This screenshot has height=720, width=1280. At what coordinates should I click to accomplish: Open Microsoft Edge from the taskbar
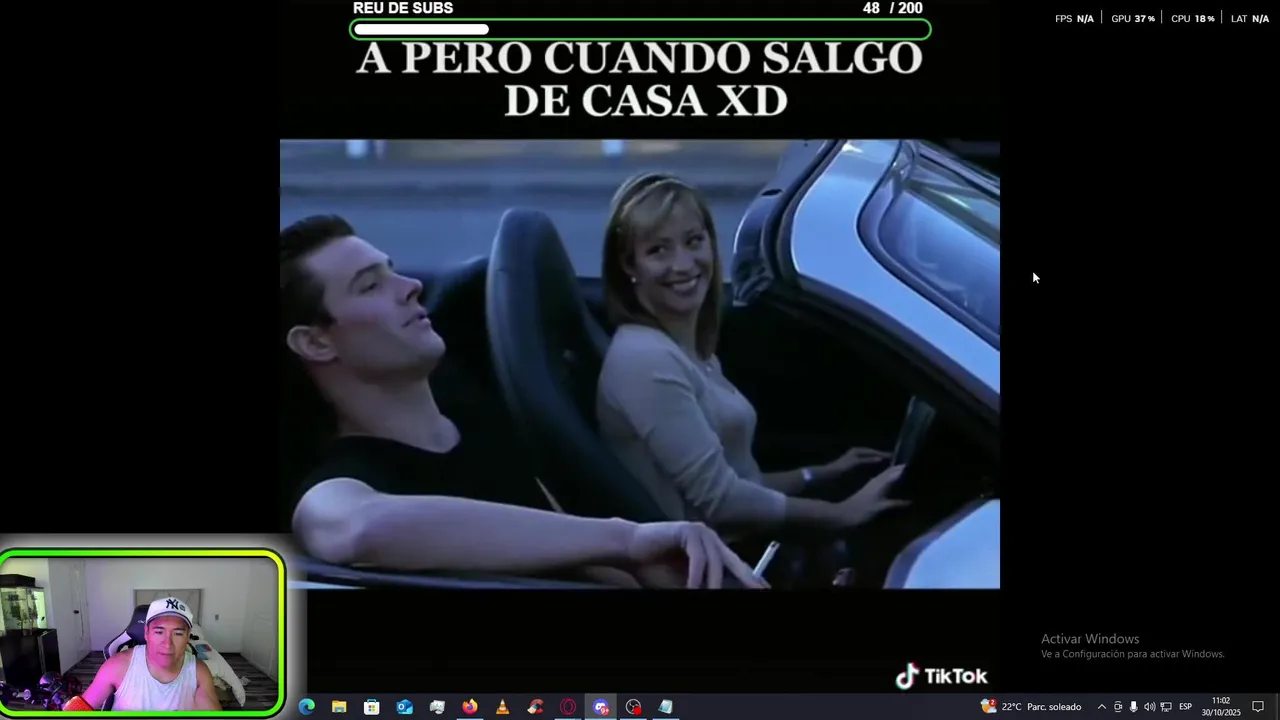307,707
